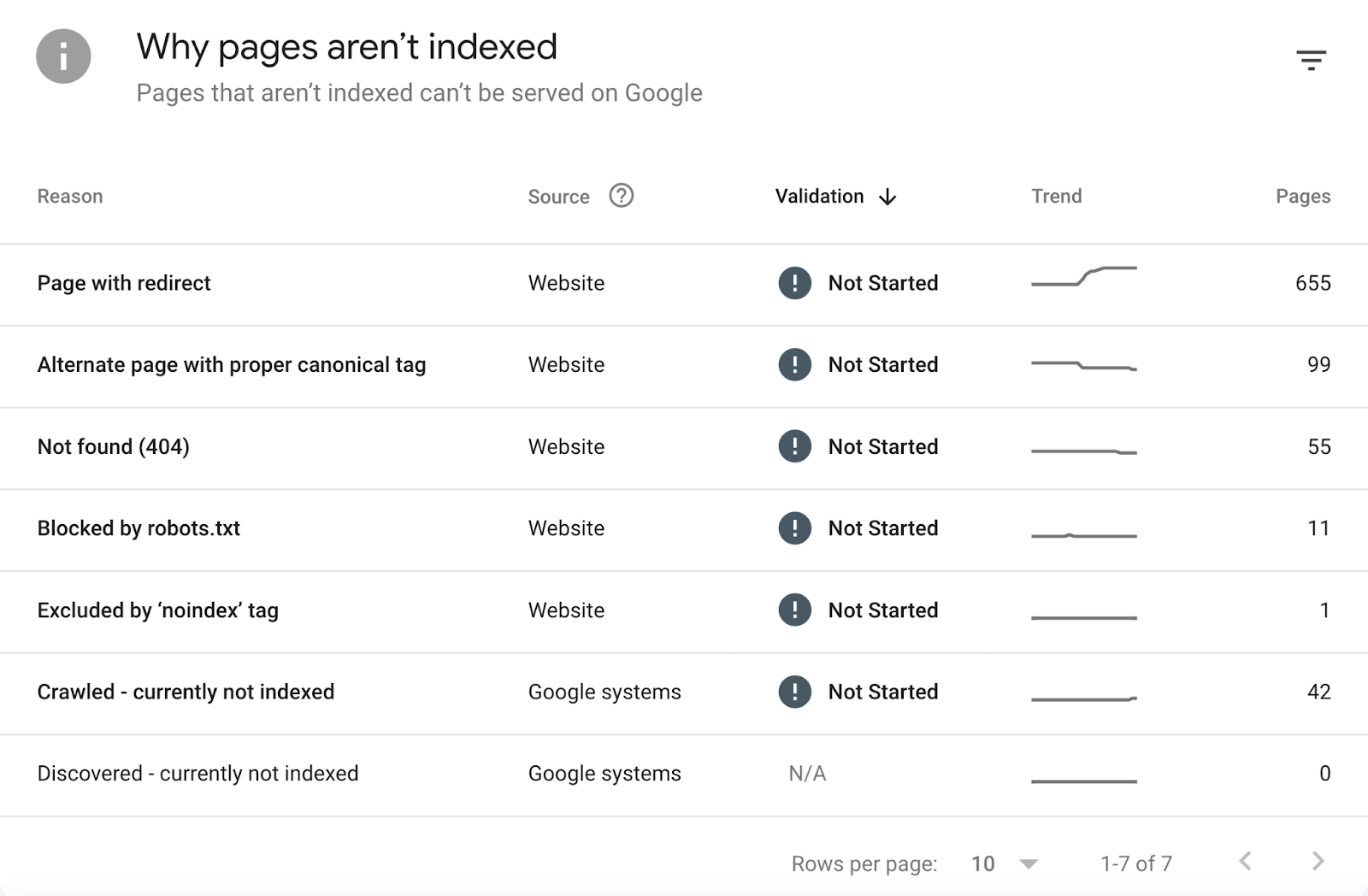This screenshot has height=896, width=1368.
Task: Sort by Validation column header
Action: (x=819, y=197)
